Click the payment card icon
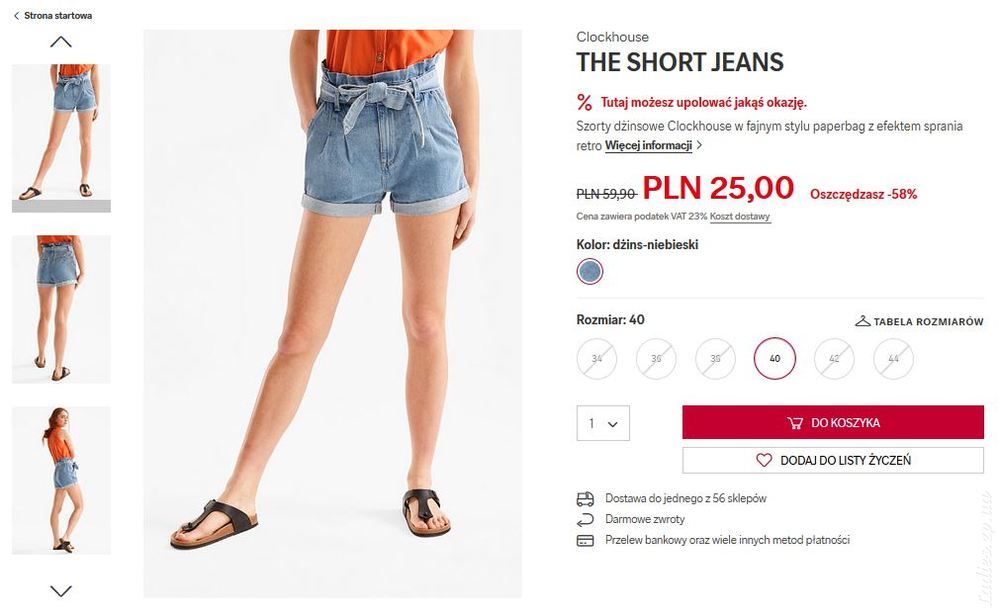Viewport: 1000px width, 615px height. [x=585, y=541]
